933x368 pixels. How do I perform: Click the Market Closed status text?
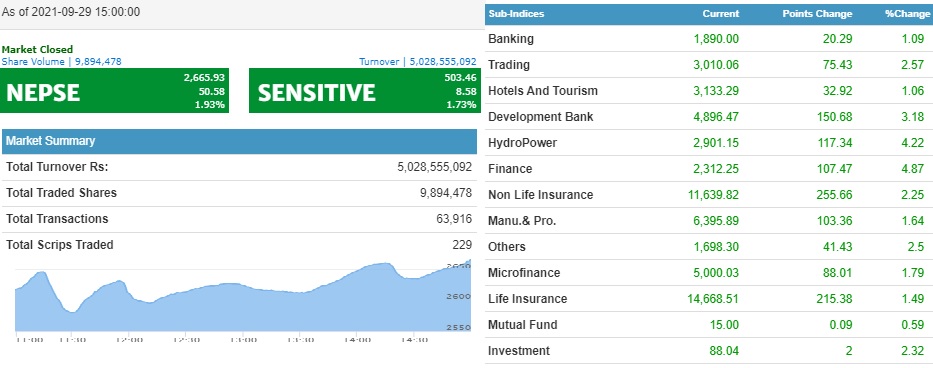point(37,49)
